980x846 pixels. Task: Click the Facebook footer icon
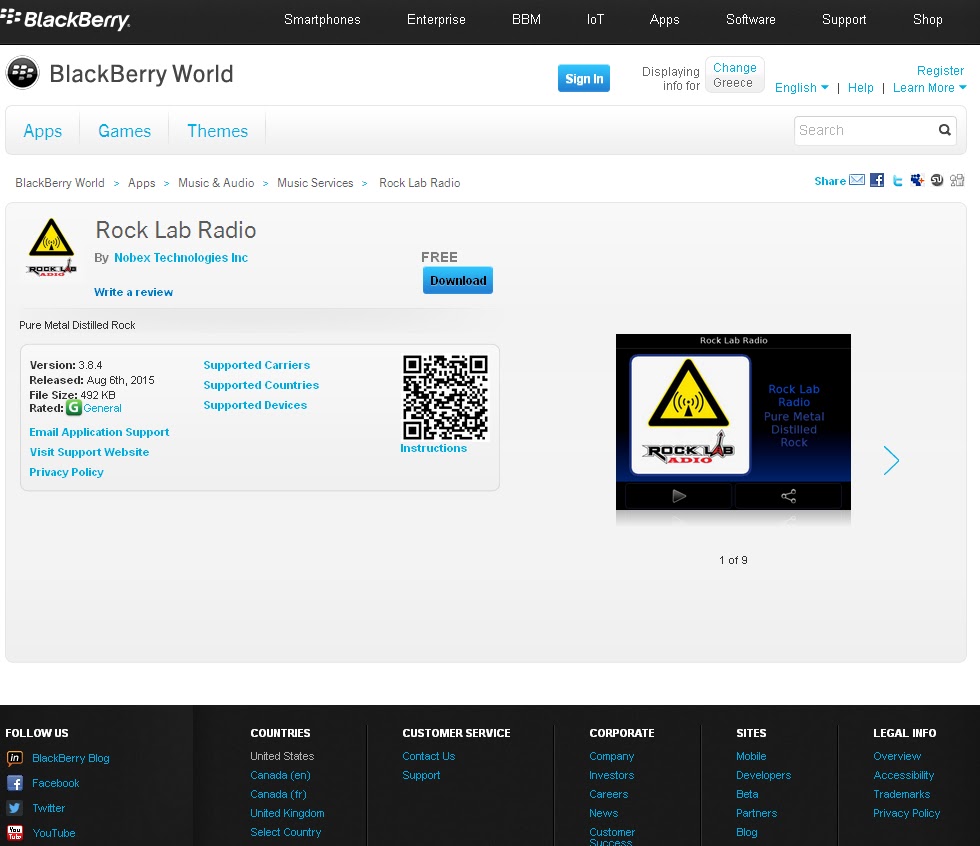click(x=14, y=783)
